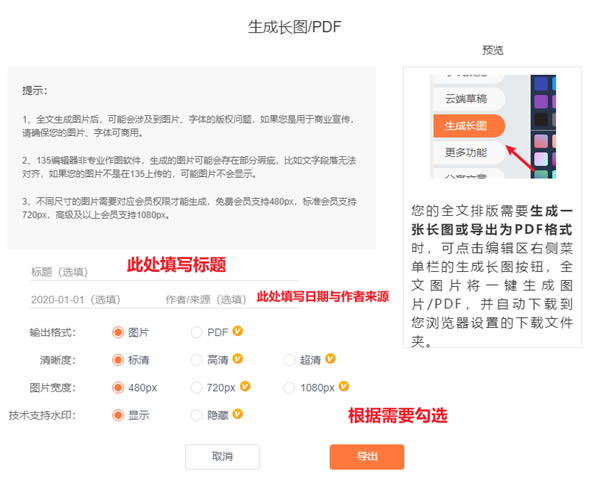Click the VIP badge beside 高清
This screenshot has height=486, width=600.
point(238,359)
